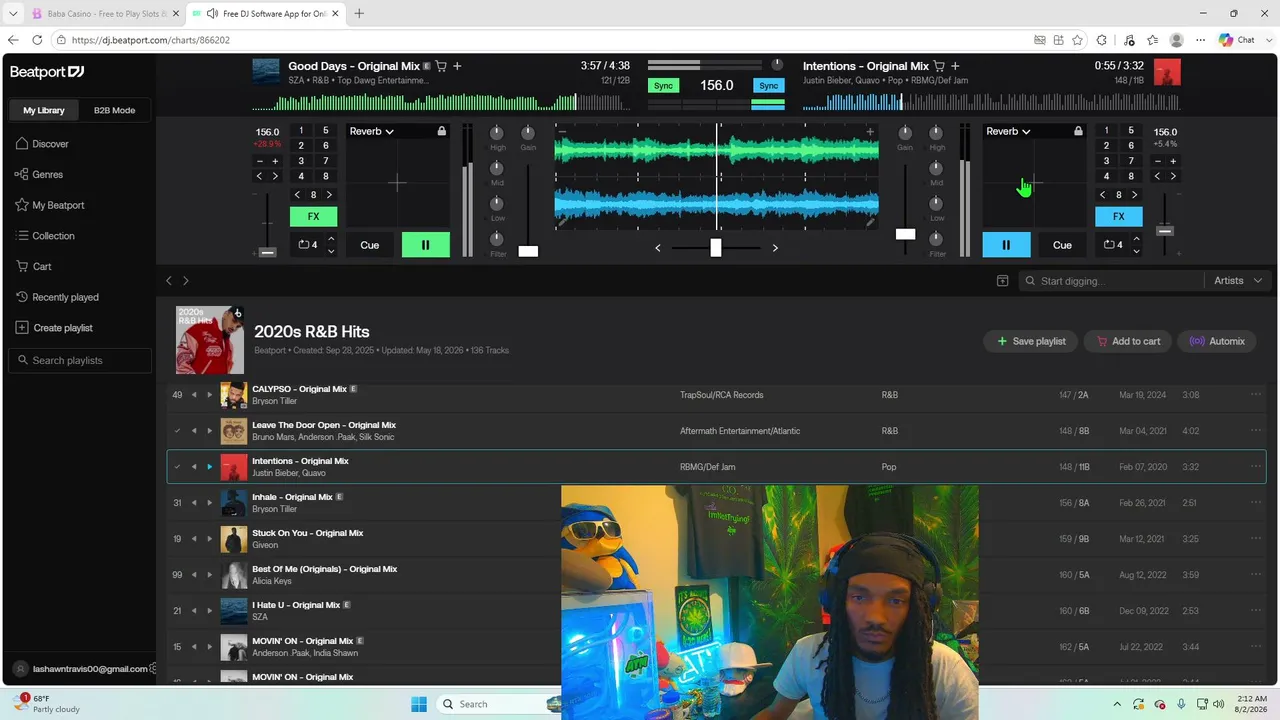The width and height of the screenshot is (1280, 720).
Task: Decrease left deck loop length with down chevron
Action: pyautogui.click(x=331, y=251)
